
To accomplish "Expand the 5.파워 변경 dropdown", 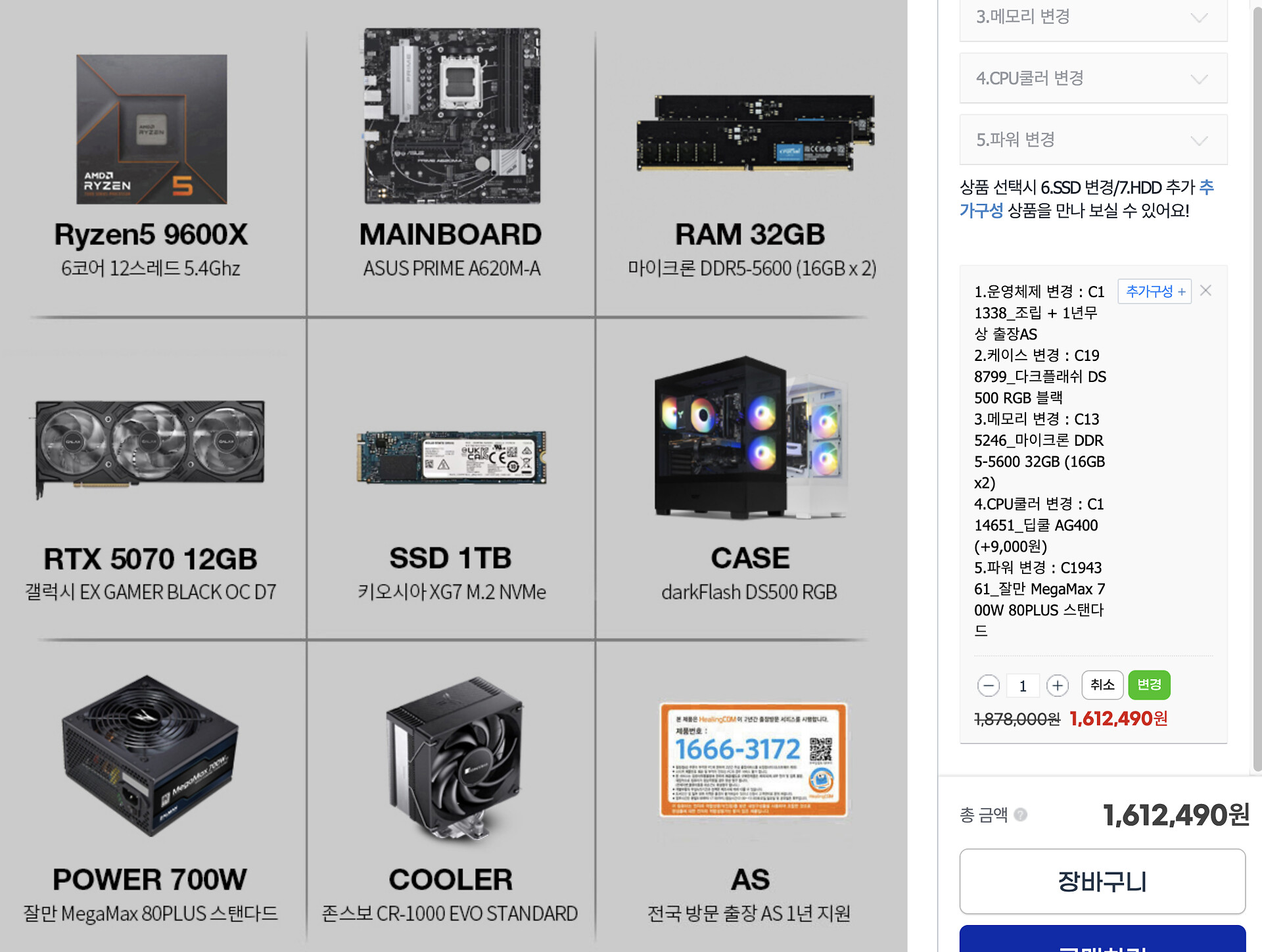I will (1094, 139).
